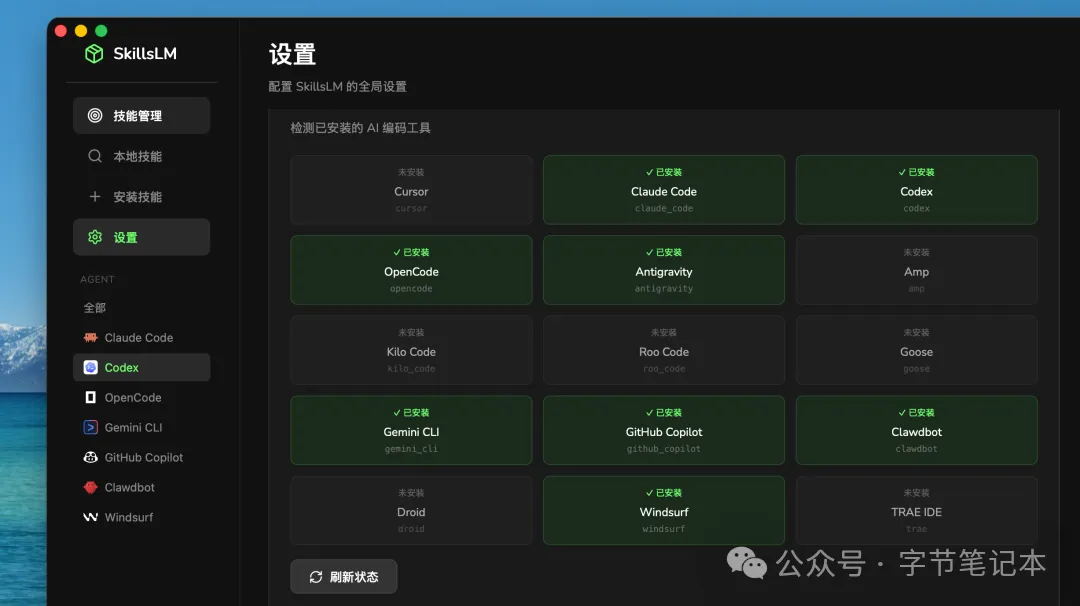Click the GitHub Copilot tool card
1080x606 pixels.
click(x=663, y=430)
